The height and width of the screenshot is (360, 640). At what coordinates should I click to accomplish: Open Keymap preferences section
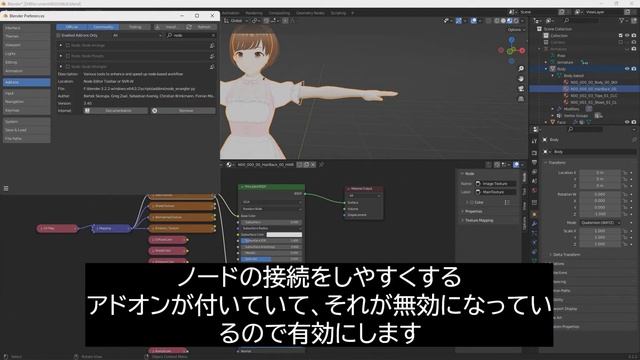[x=27, y=110]
